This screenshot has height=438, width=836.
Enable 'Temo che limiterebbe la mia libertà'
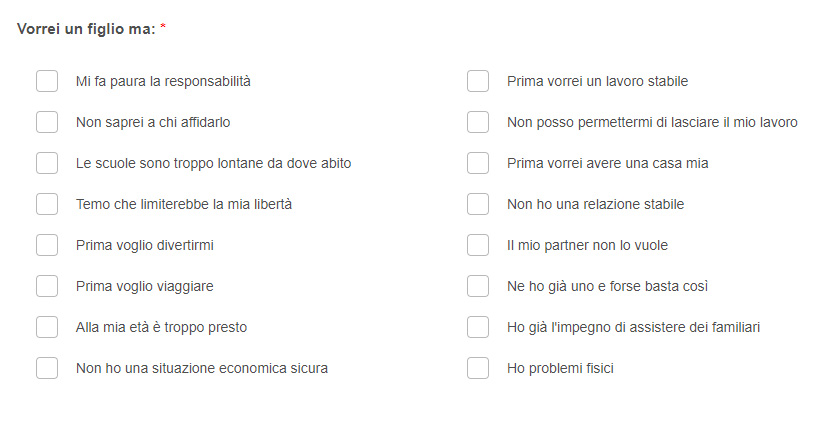coord(47,204)
